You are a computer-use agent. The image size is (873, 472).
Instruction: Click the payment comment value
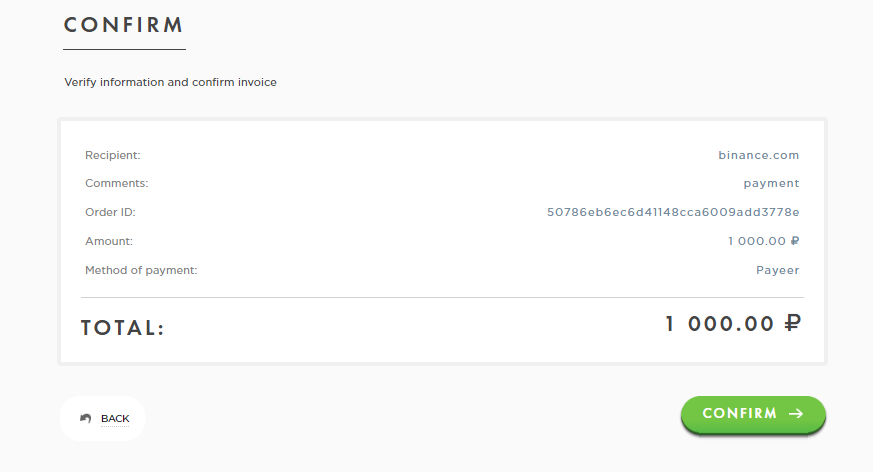click(x=771, y=184)
